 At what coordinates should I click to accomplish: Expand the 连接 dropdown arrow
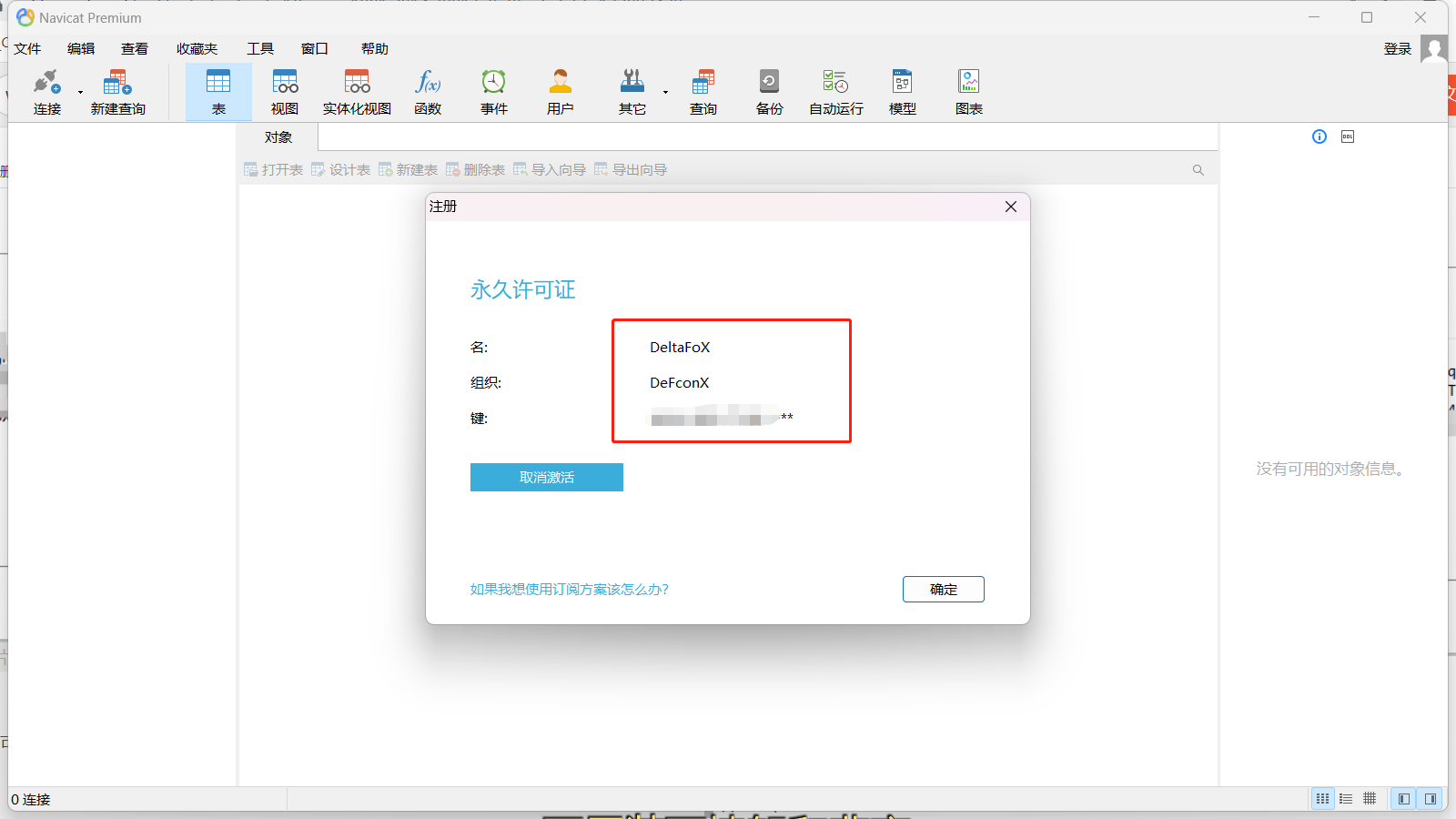coord(80,92)
